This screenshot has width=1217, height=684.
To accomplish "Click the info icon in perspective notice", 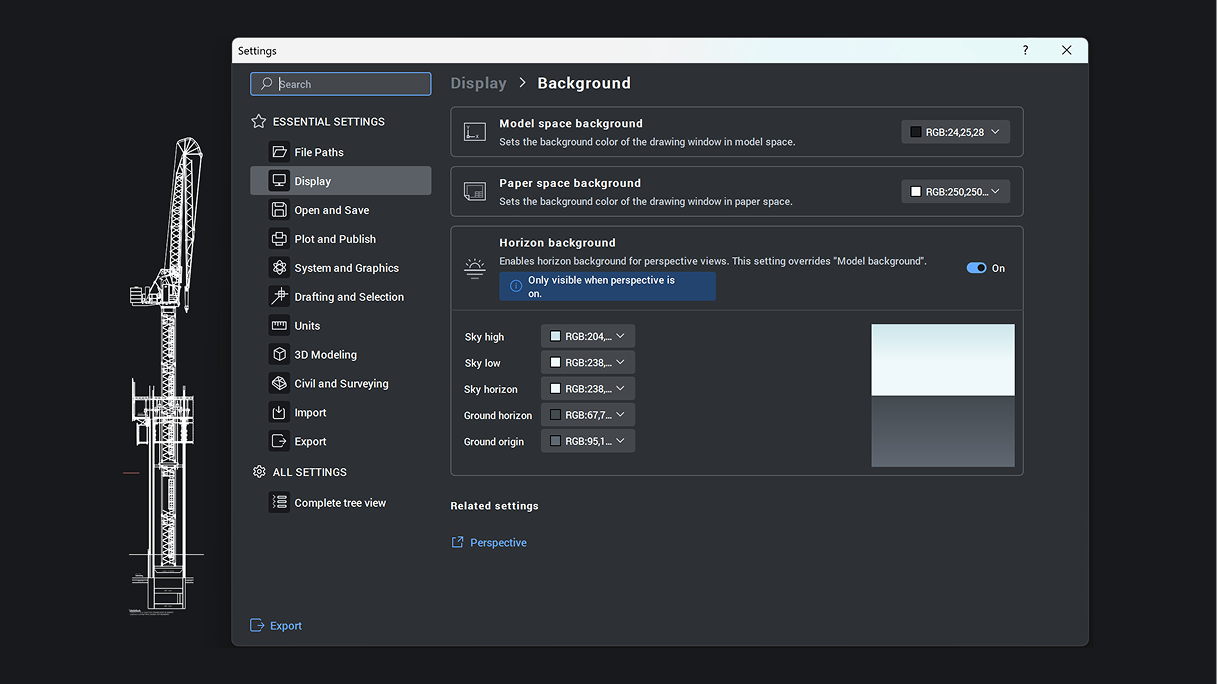I will 516,286.
